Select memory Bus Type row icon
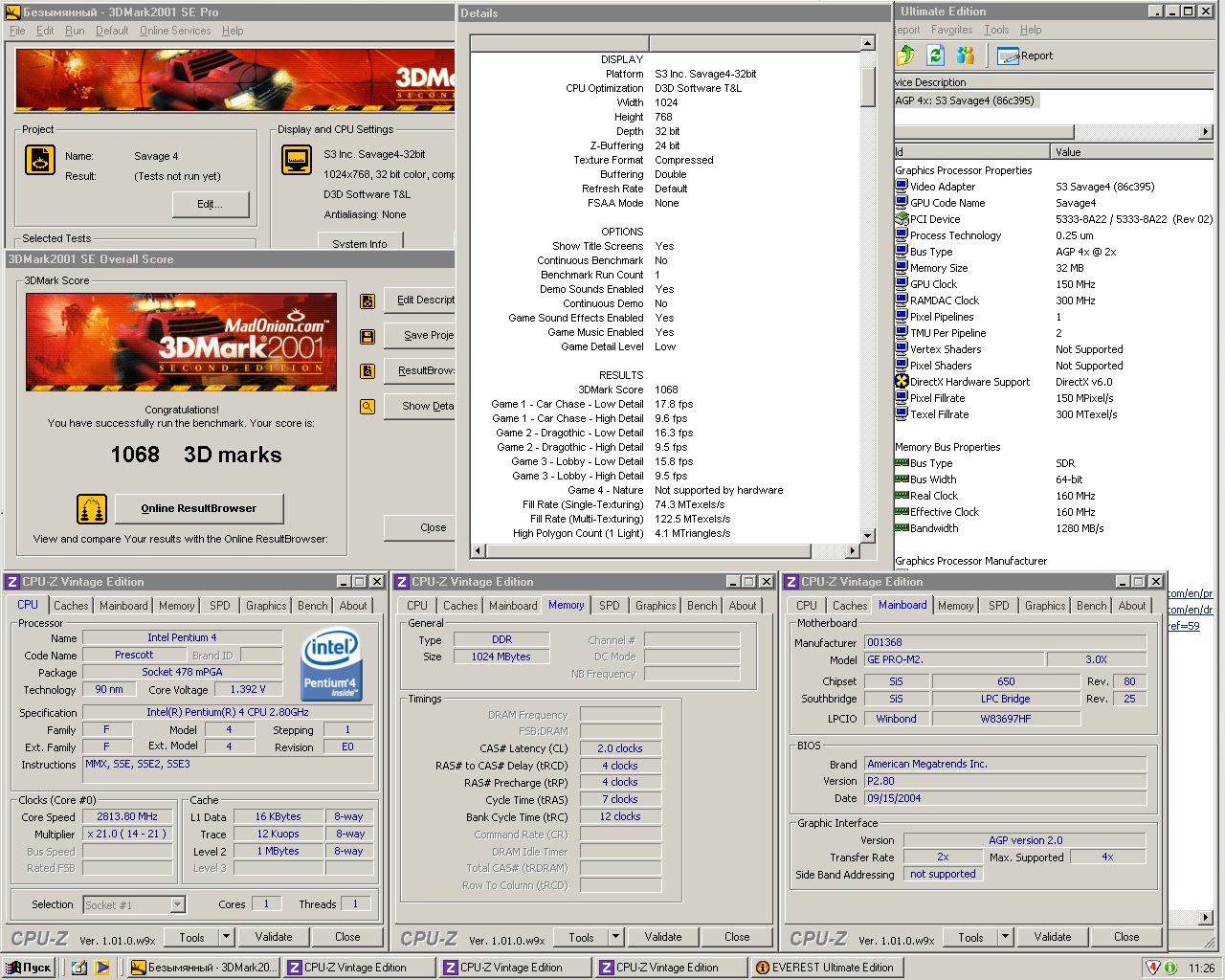This screenshot has height=980, width=1225. (902, 463)
